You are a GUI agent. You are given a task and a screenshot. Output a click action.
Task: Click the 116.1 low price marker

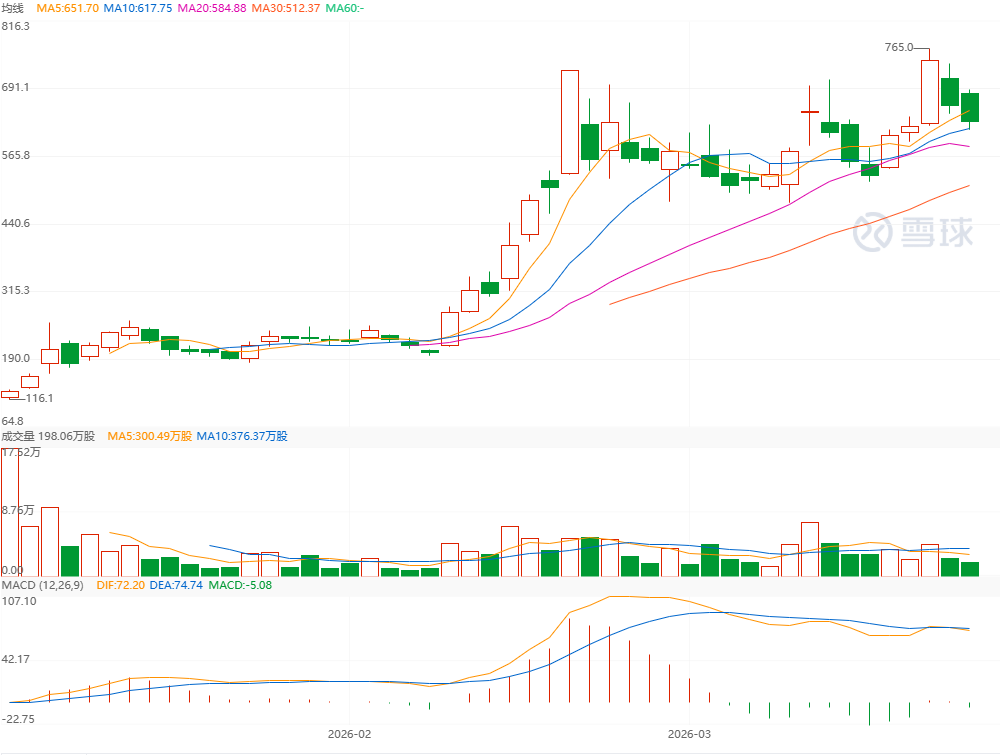38,398
